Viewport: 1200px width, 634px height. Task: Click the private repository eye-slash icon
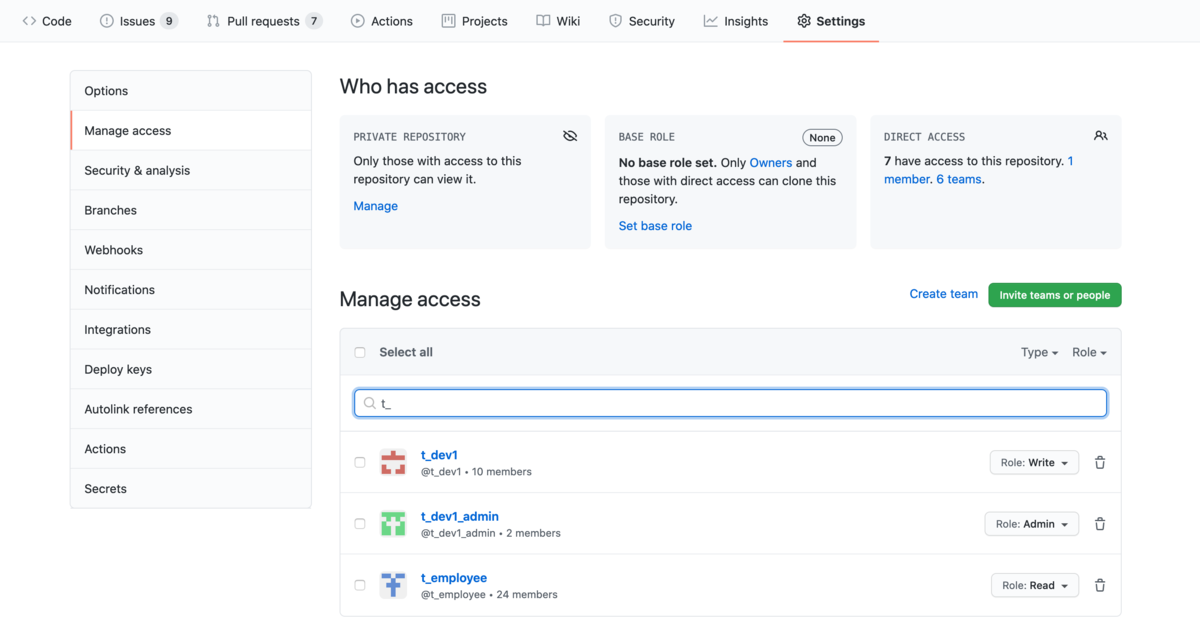570,136
